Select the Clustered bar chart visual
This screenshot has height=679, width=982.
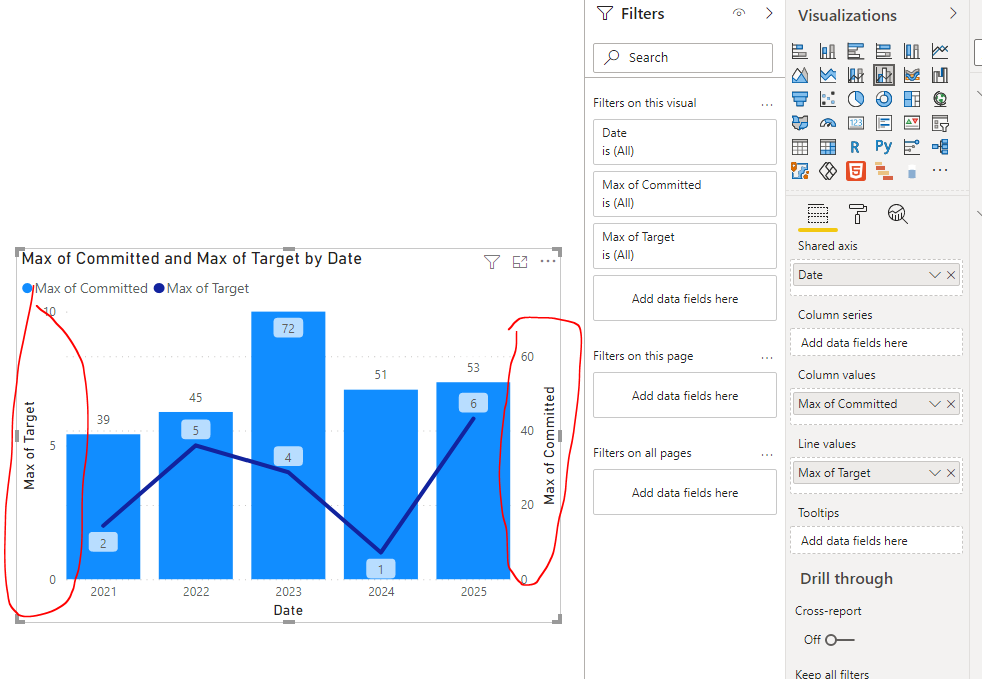(855, 51)
